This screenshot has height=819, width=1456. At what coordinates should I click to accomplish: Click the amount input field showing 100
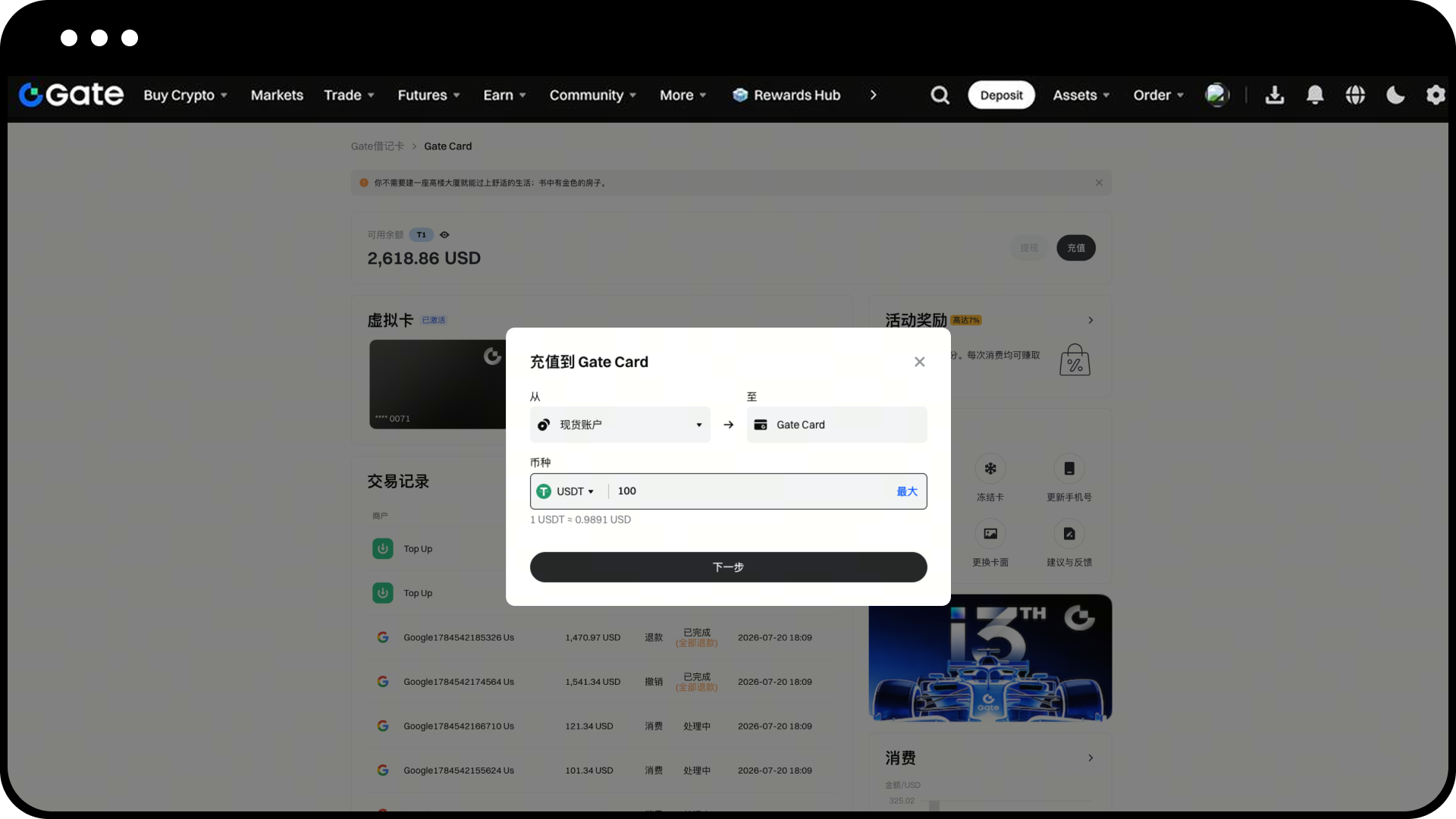[751, 491]
